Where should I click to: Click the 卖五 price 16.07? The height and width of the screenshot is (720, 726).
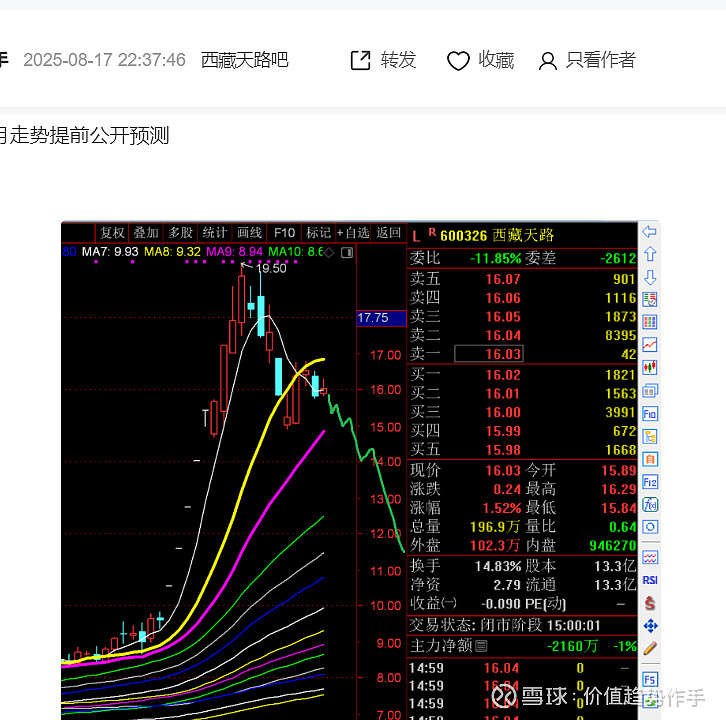(503, 279)
